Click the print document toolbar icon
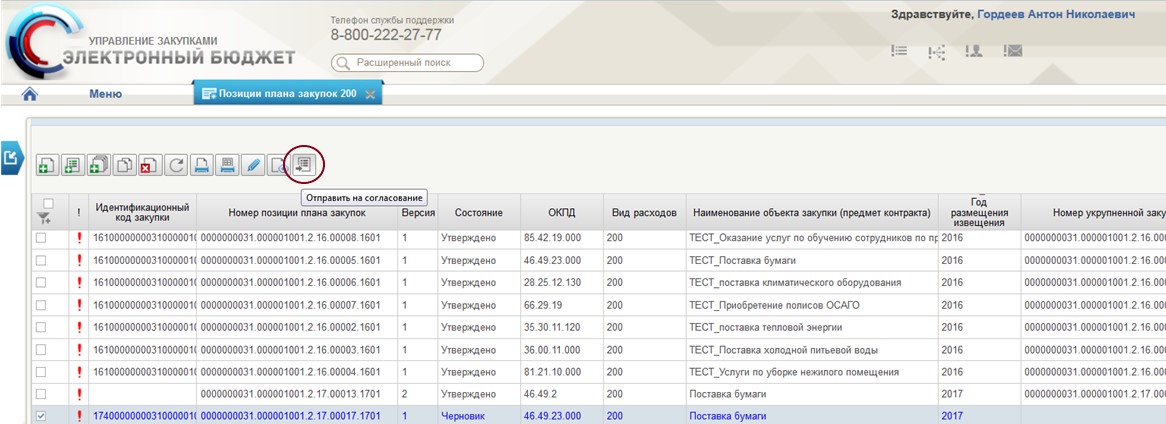The height and width of the screenshot is (424, 1166). tap(201, 165)
